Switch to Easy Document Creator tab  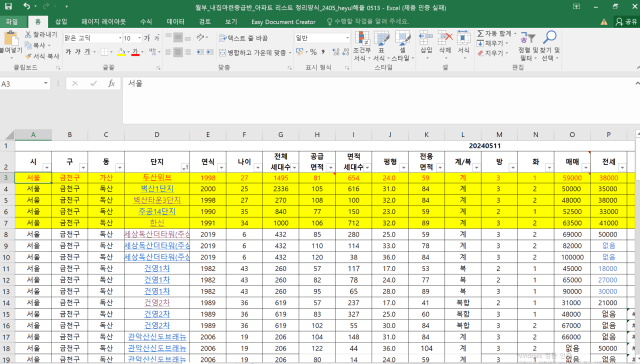[283, 22]
